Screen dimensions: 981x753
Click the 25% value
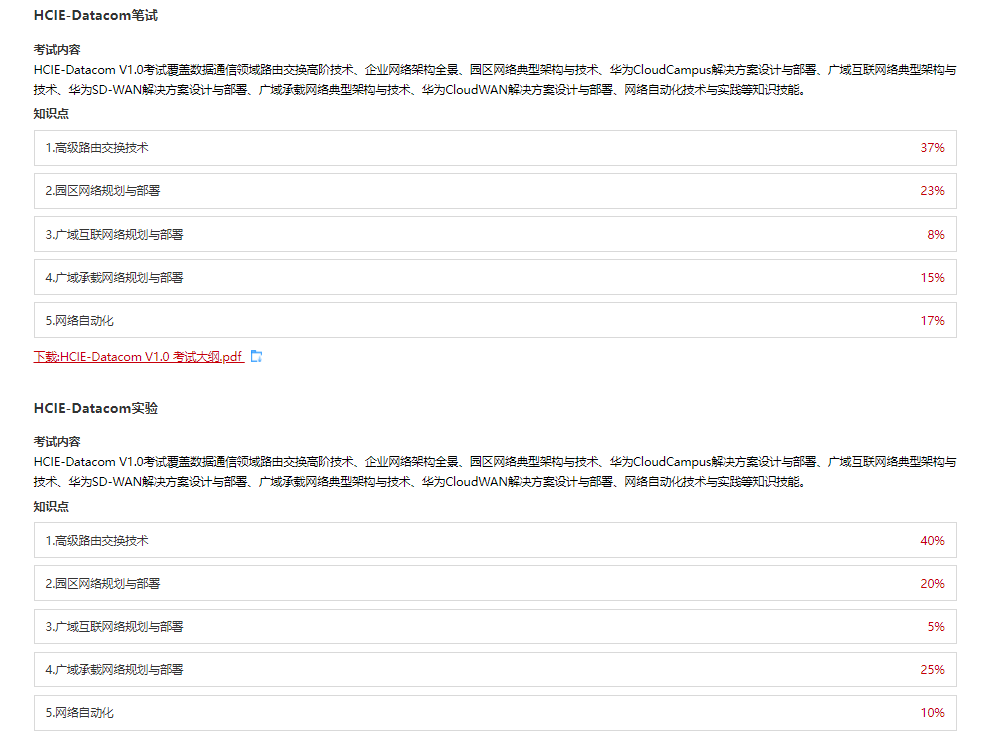(x=932, y=670)
